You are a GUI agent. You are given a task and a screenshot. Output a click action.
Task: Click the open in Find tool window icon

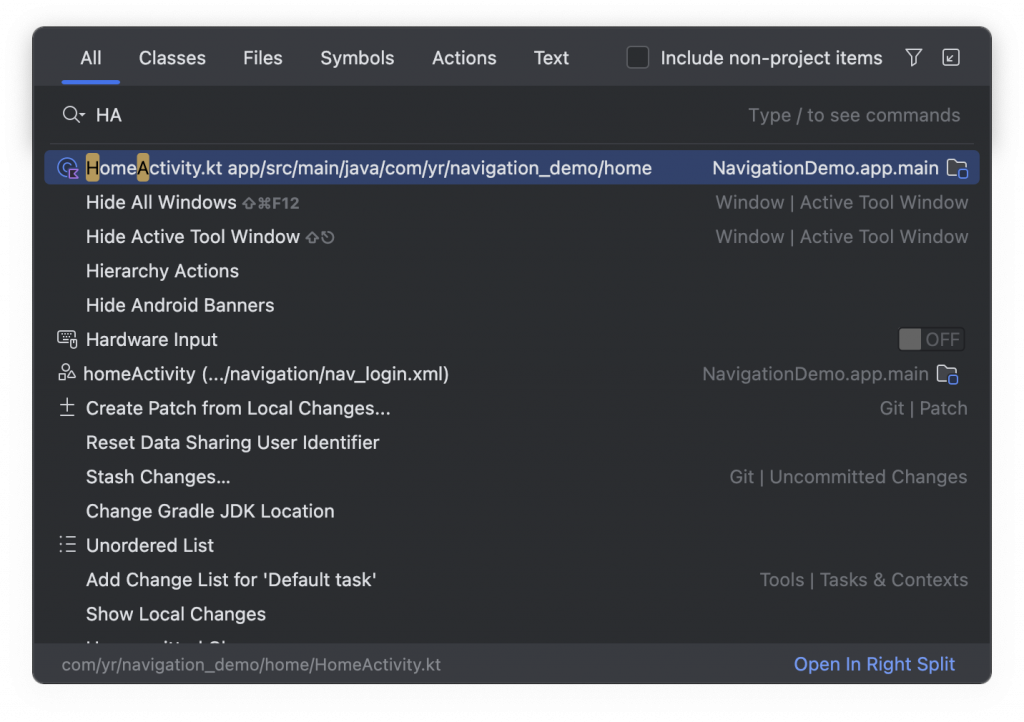tap(951, 58)
